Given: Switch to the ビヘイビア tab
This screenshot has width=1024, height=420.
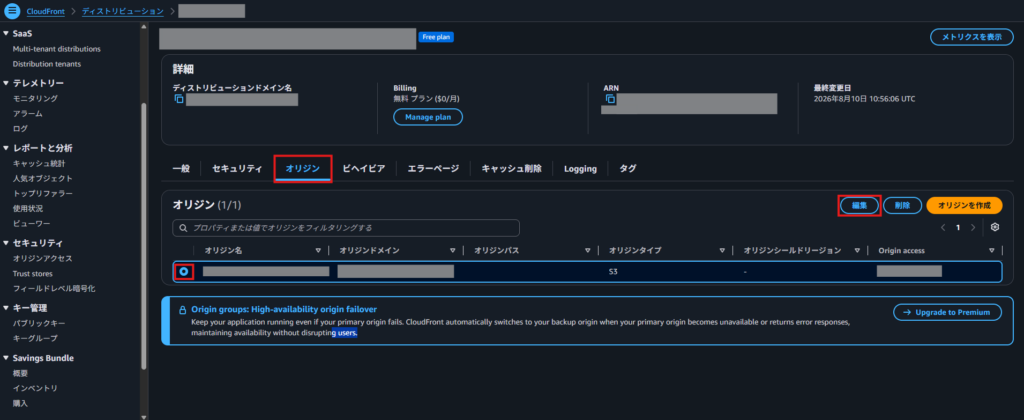Looking at the screenshot, I should pos(364,169).
